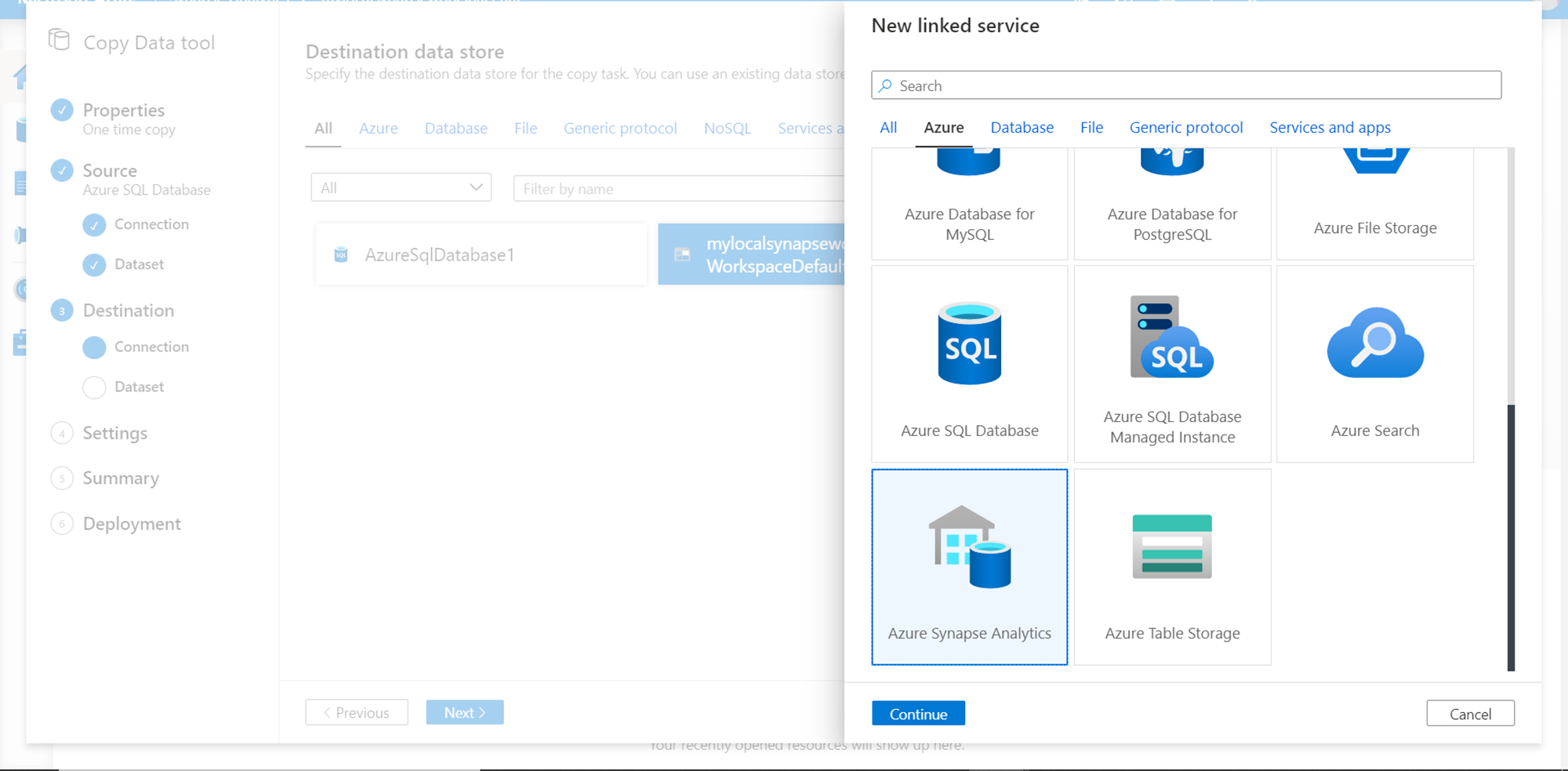Viewport: 1568px width, 771px height.
Task: Select the Azure File Storage tile
Action: tap(1374, 204)
